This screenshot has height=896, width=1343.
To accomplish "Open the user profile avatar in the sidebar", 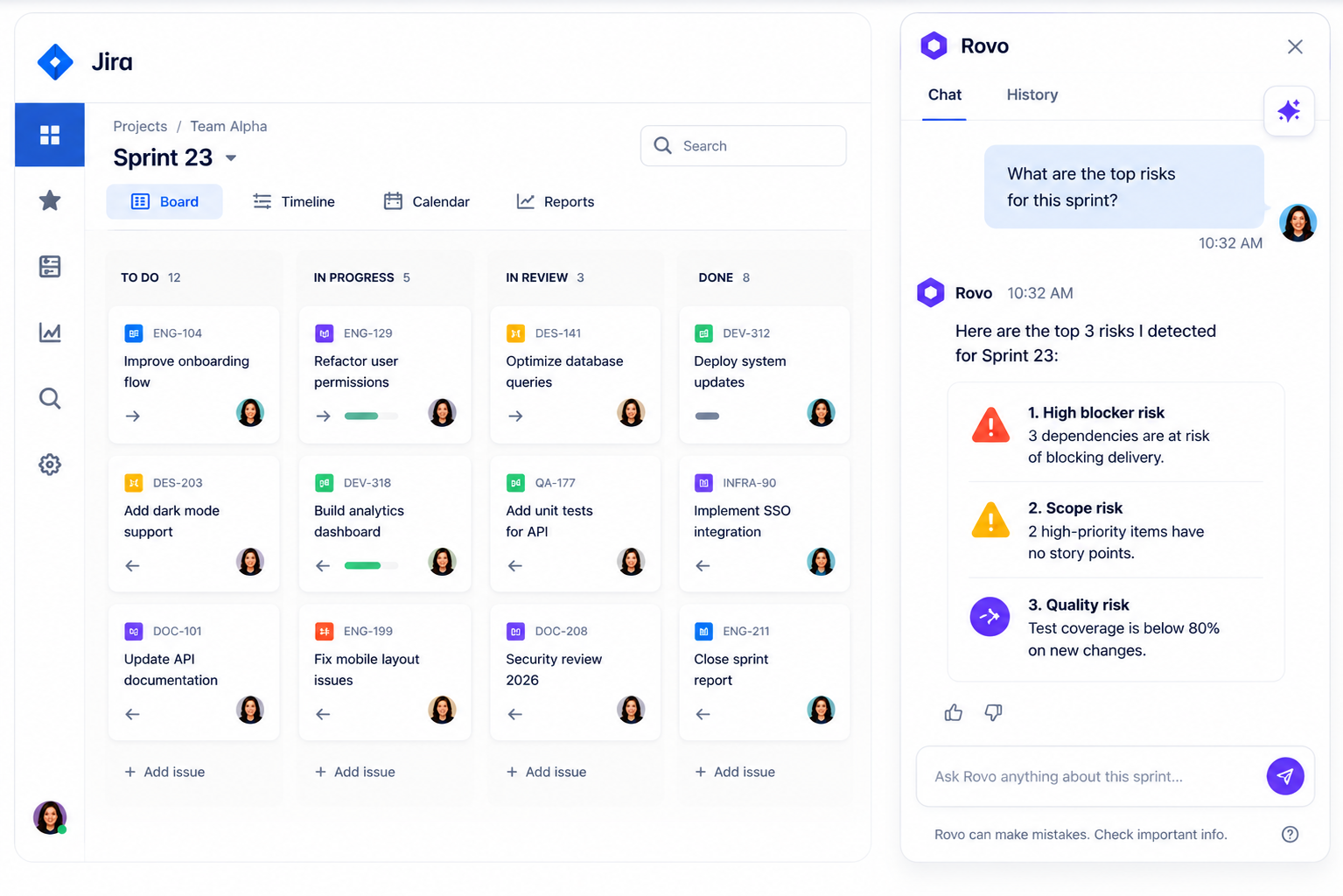I will [50, 817].
